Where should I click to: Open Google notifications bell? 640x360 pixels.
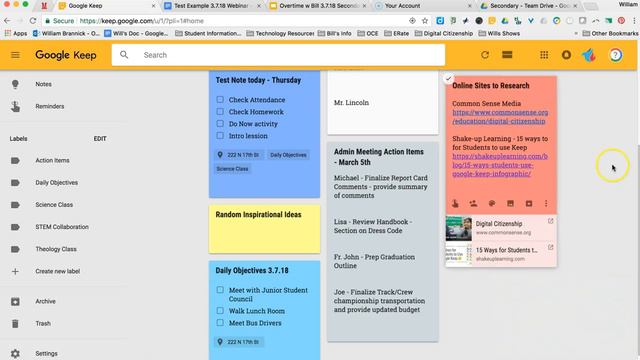566,55
